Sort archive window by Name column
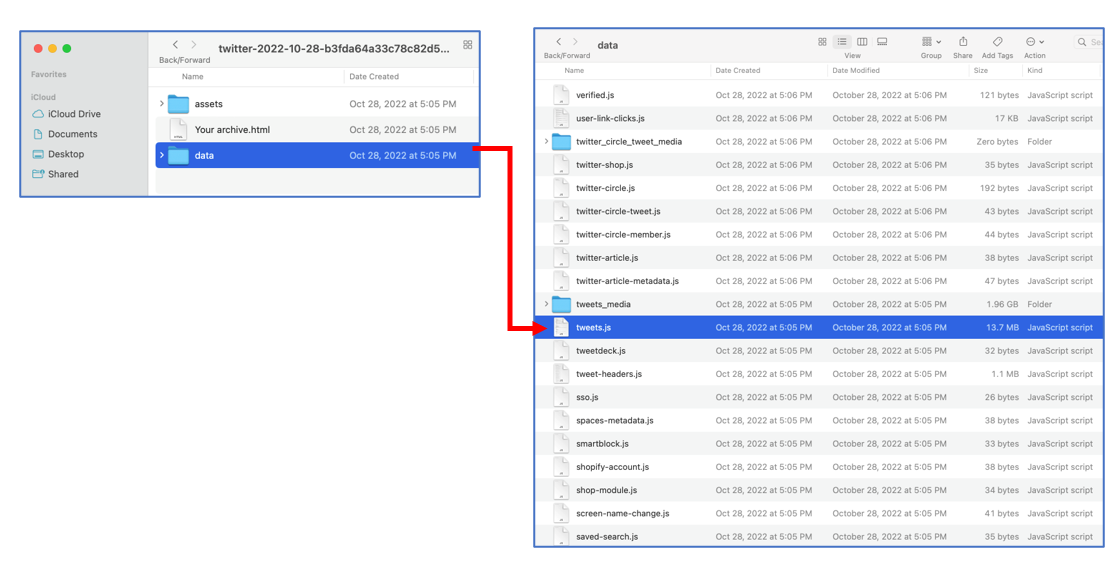This screenshot has width=1114, height=568. click(193, 76)
